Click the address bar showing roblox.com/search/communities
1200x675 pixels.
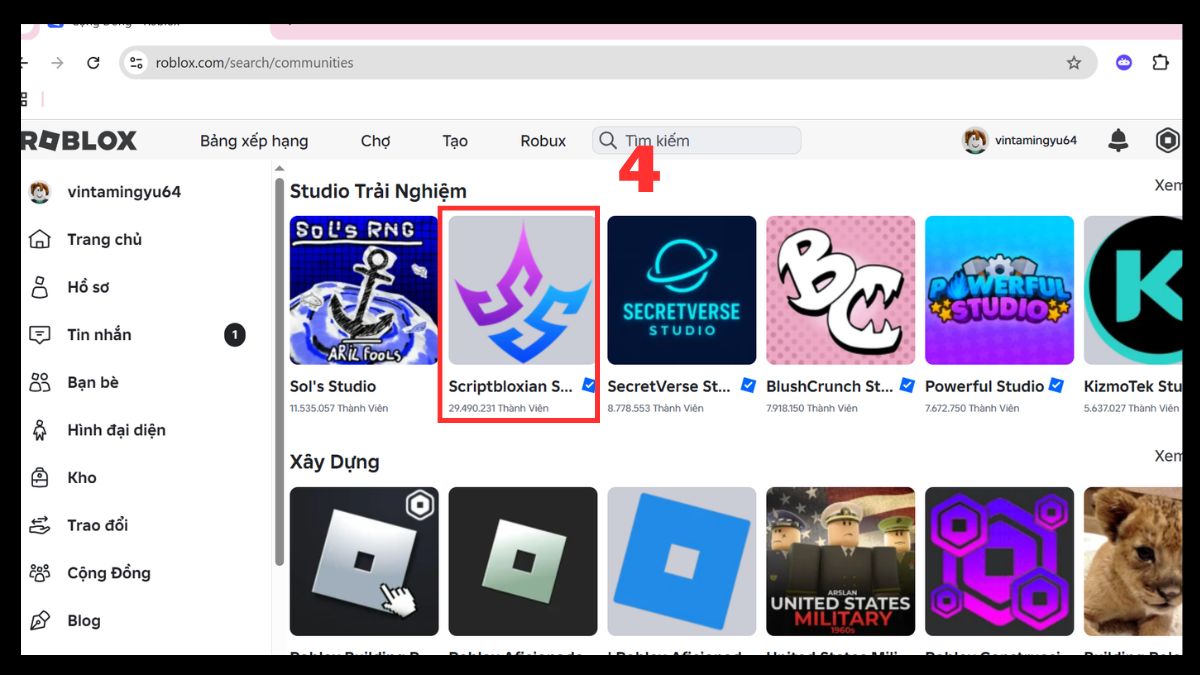(x=608, y=62)
